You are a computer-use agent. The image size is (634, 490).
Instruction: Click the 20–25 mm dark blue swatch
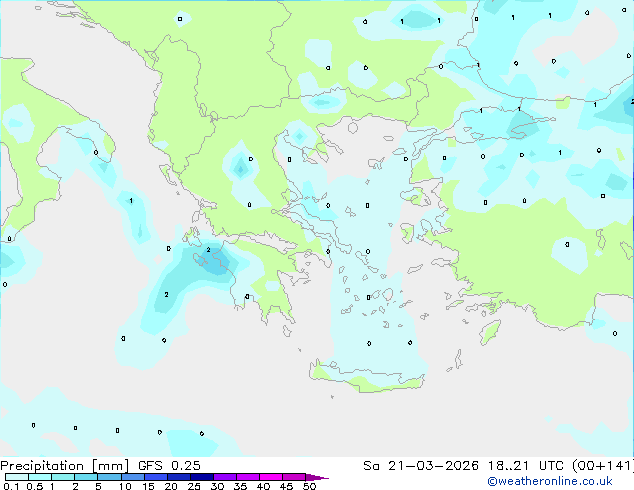pos(178,477)
